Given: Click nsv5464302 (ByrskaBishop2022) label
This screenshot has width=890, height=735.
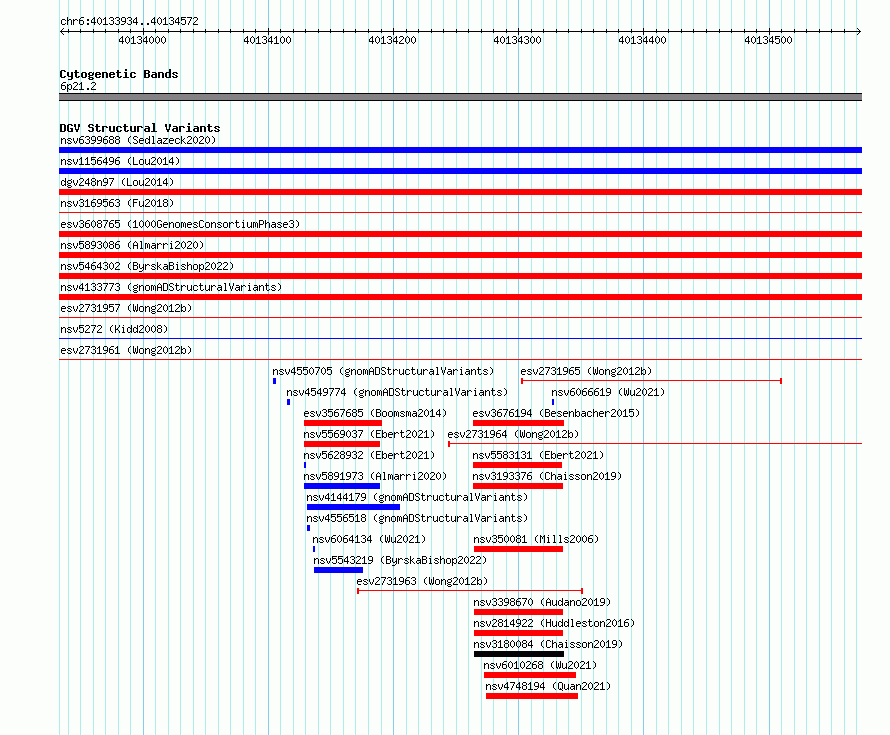Looking at the screenshot, I should (147, 266).
